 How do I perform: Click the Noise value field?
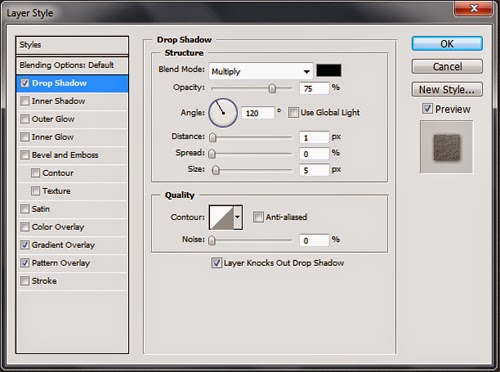pyautogui.click(x=314, y=240)
